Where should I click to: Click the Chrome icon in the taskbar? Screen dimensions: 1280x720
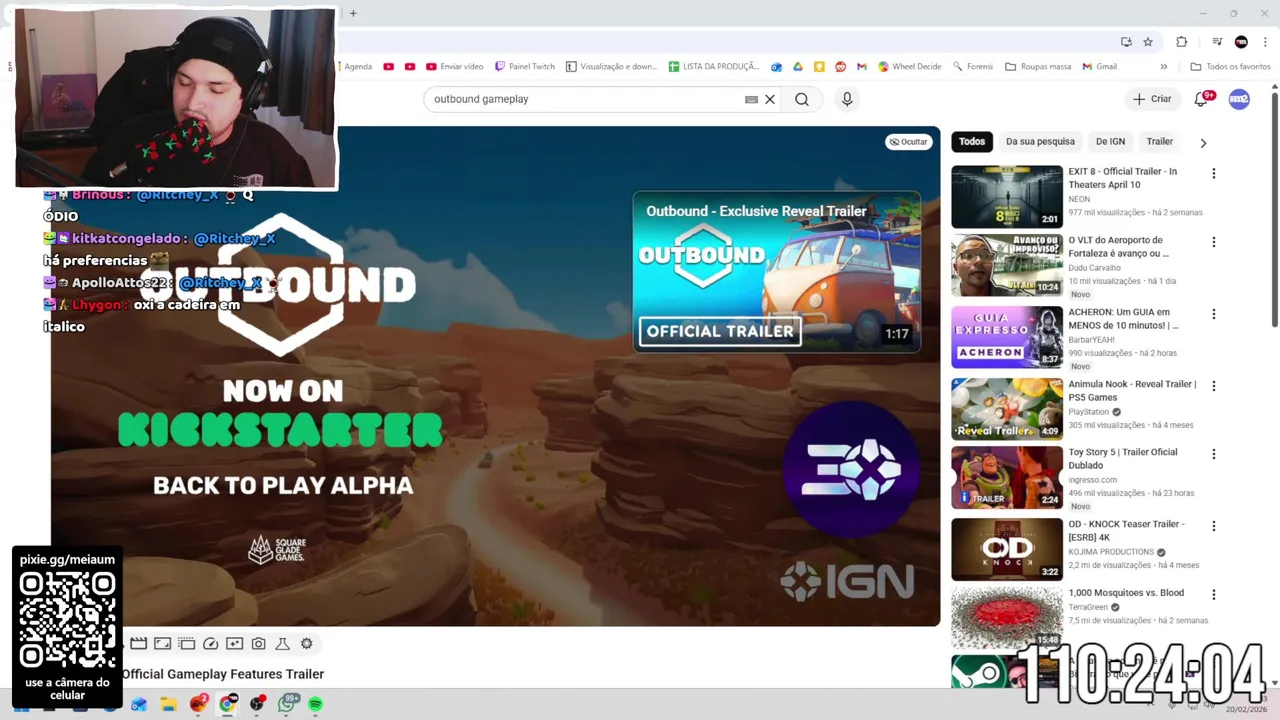(228, 704)
